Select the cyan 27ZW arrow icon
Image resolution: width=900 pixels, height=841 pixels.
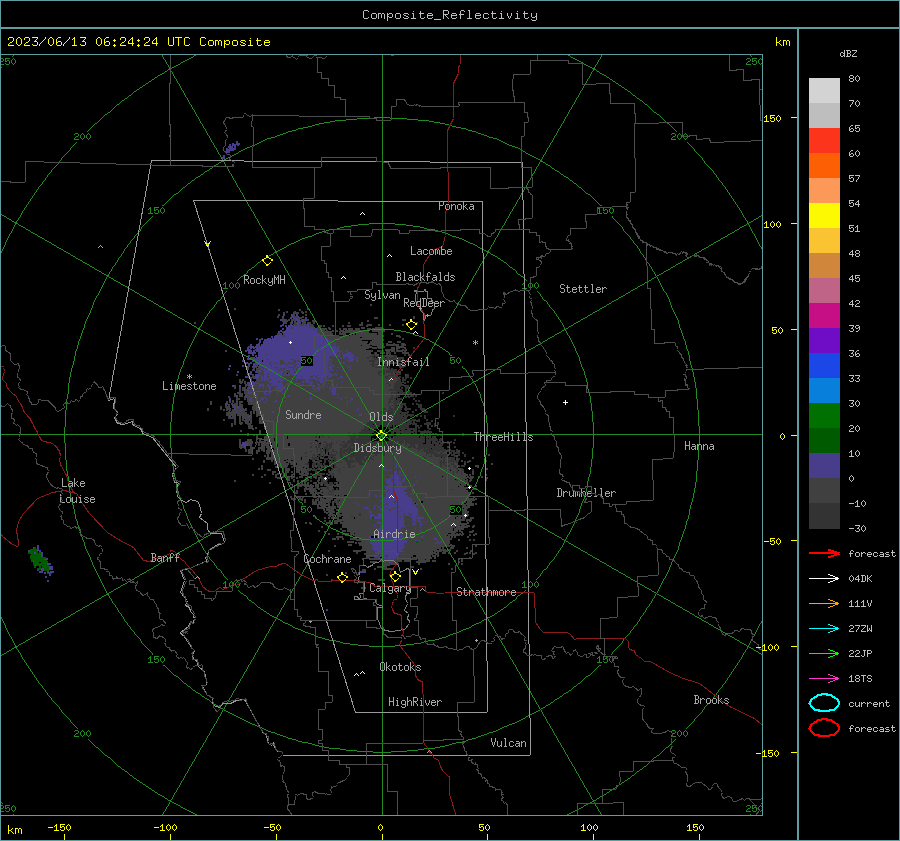824,629
